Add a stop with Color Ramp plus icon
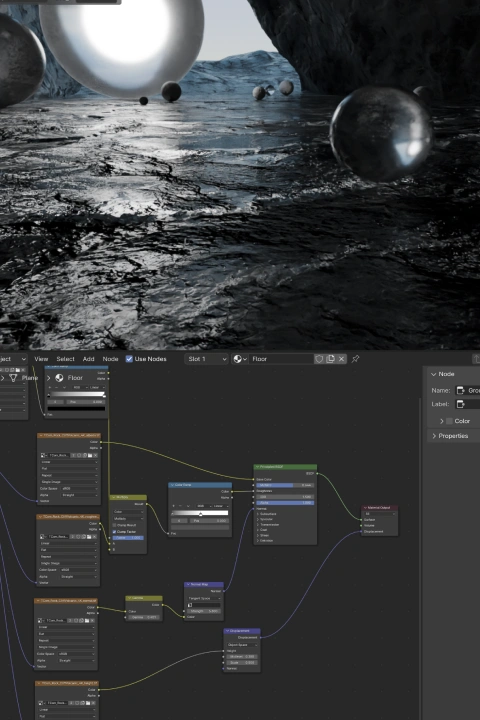The height and width of the screenshot is (720, 480). point(174,506)
